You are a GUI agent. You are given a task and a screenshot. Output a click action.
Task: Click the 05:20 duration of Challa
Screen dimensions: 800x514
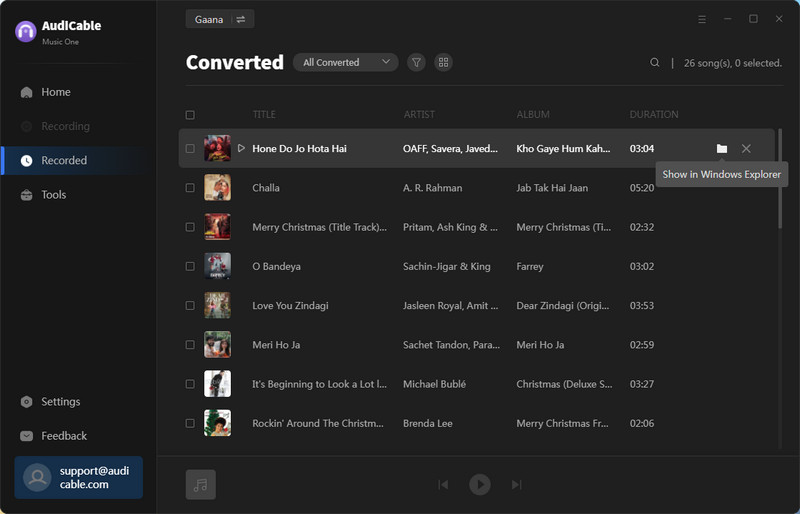pos(642,188)
